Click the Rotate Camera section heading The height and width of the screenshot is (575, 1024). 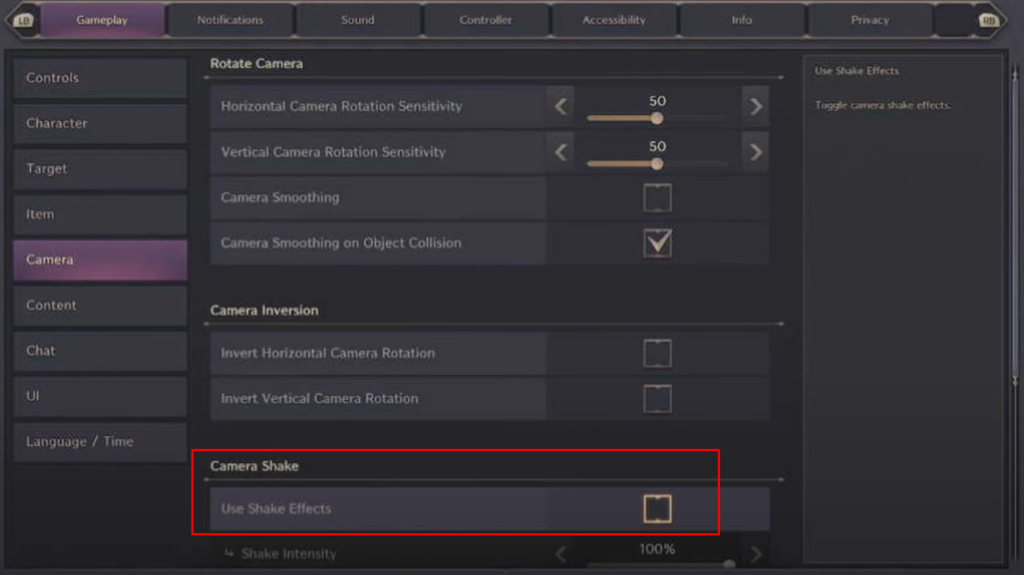[257, 63]
